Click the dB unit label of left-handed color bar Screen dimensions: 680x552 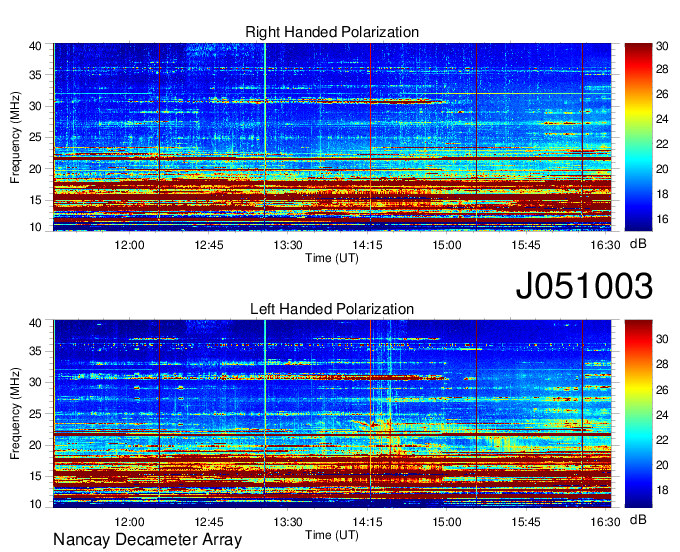point(638,519)
